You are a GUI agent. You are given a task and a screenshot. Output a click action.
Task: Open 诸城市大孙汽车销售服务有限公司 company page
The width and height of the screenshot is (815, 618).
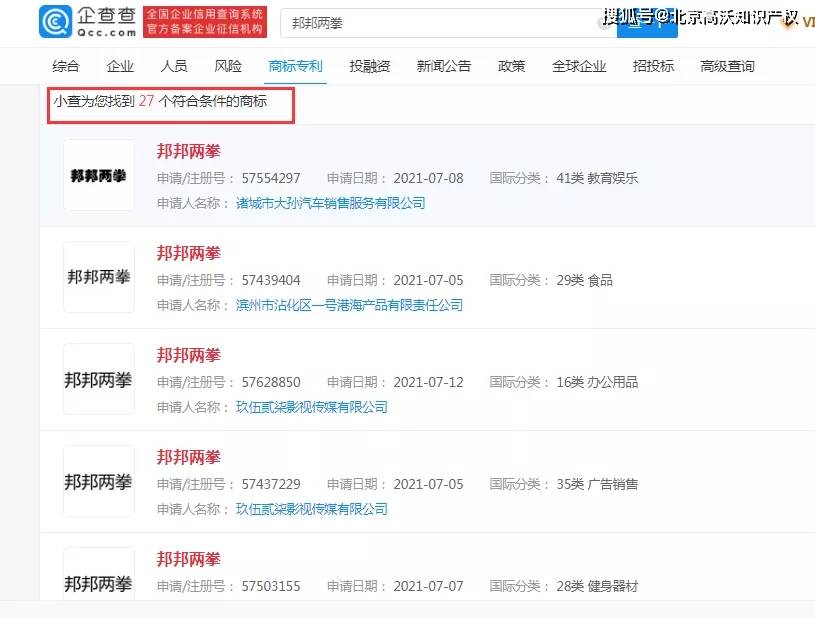[330, 202]
